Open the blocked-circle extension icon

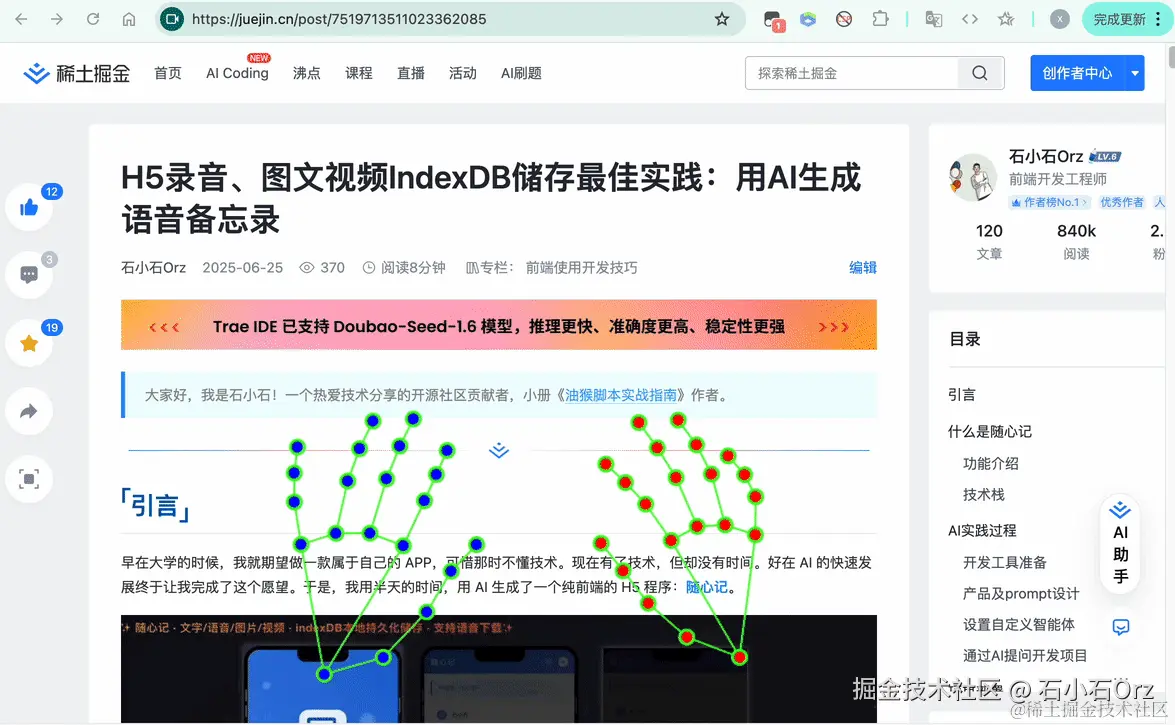[x=844, y=19]
